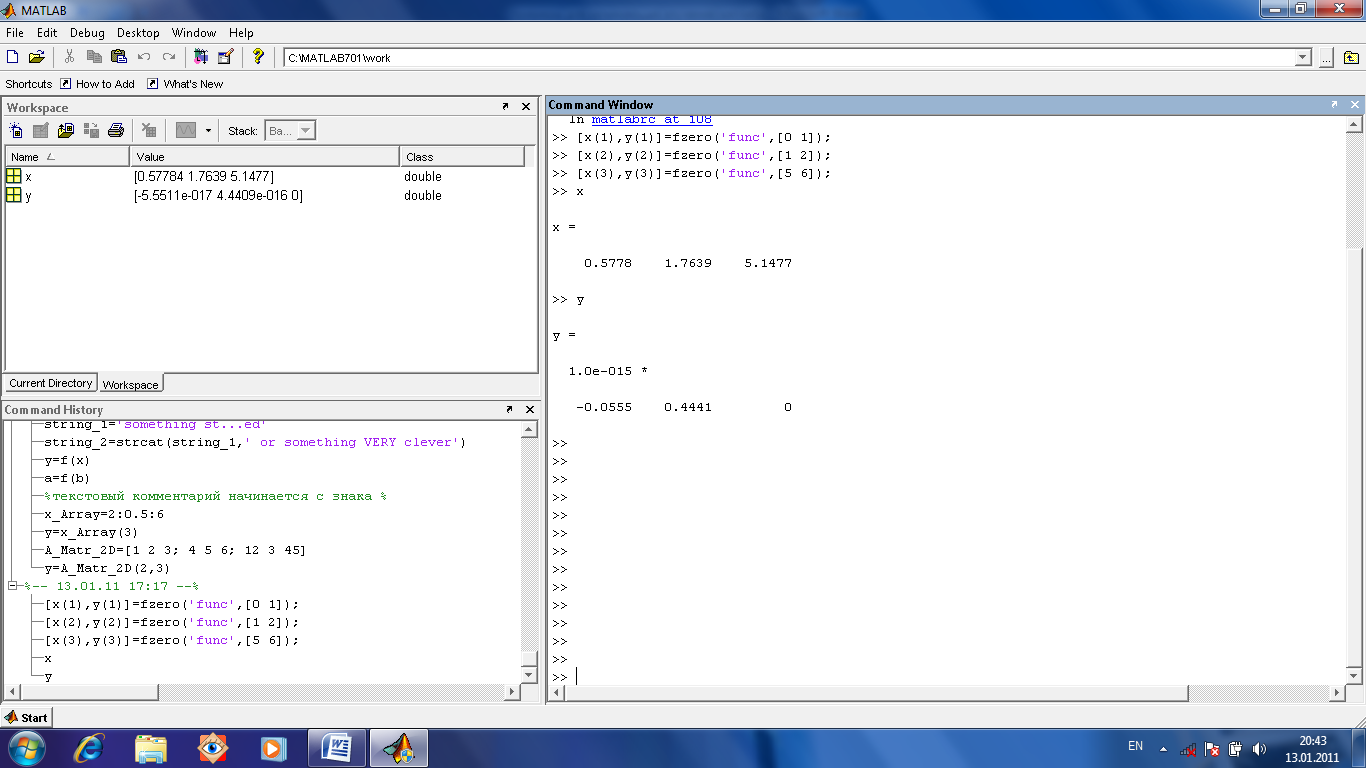This screenshot has height=768, width=1366.
Task: Open MATLAB Help with the question mark
Action: [258, 57]
